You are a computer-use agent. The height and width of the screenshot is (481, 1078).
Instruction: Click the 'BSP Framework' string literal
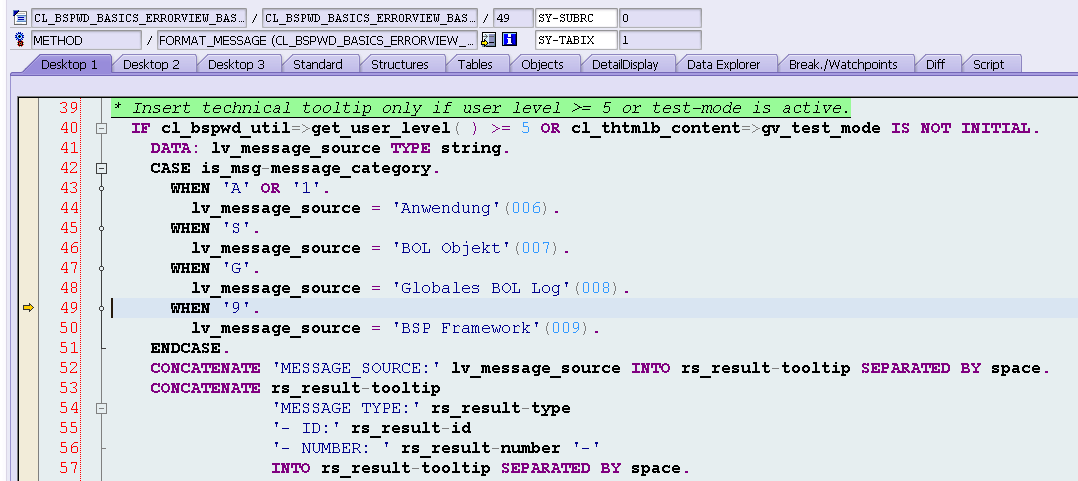click(x=466, y=328)
